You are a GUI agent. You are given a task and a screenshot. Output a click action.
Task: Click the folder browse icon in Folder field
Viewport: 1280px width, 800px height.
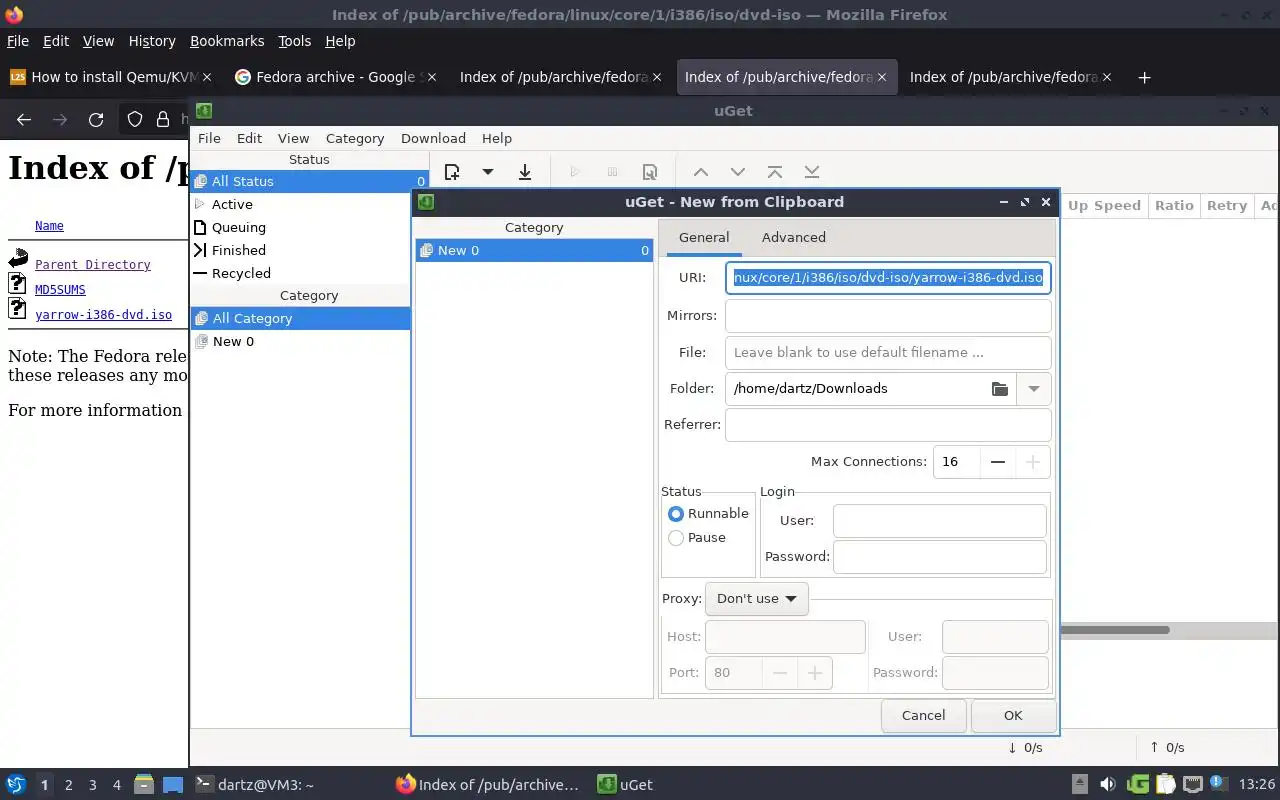coord(1000,389)
